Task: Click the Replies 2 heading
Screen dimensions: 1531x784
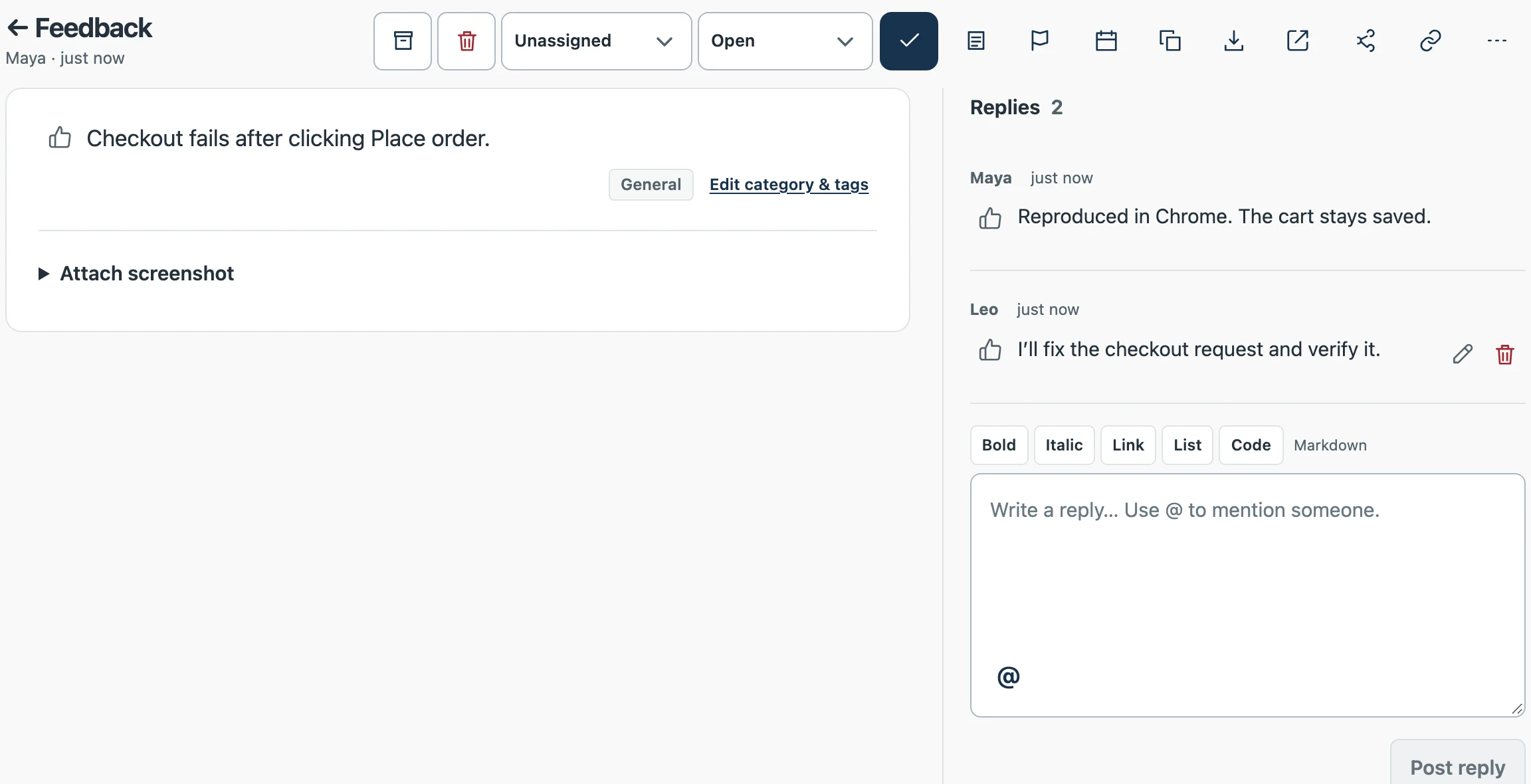Action: [x=1016, y=108]
